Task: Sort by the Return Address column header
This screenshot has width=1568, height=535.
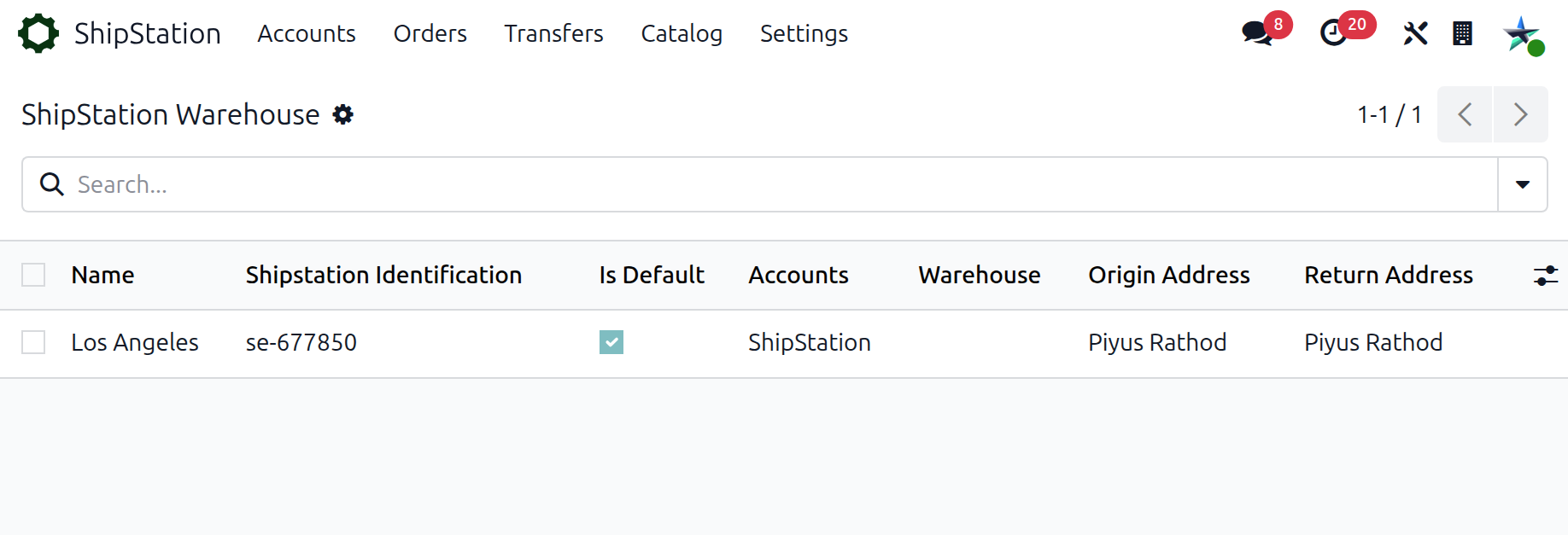Action: pyautogui.click(x=1389, y=275)
